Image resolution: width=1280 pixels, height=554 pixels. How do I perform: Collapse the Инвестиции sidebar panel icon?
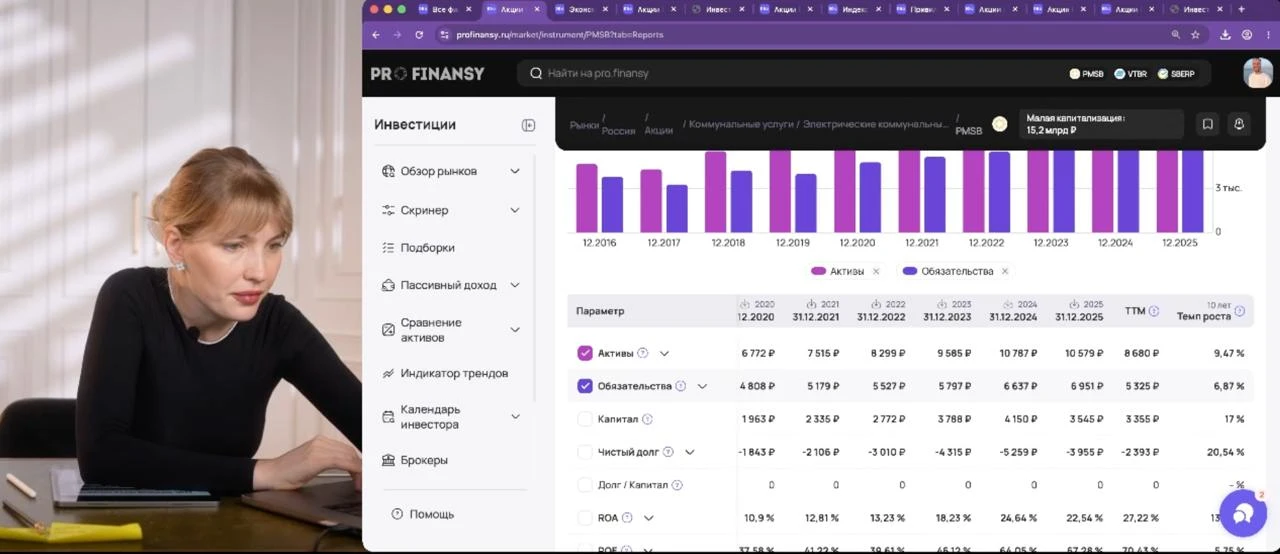(528, 125)
